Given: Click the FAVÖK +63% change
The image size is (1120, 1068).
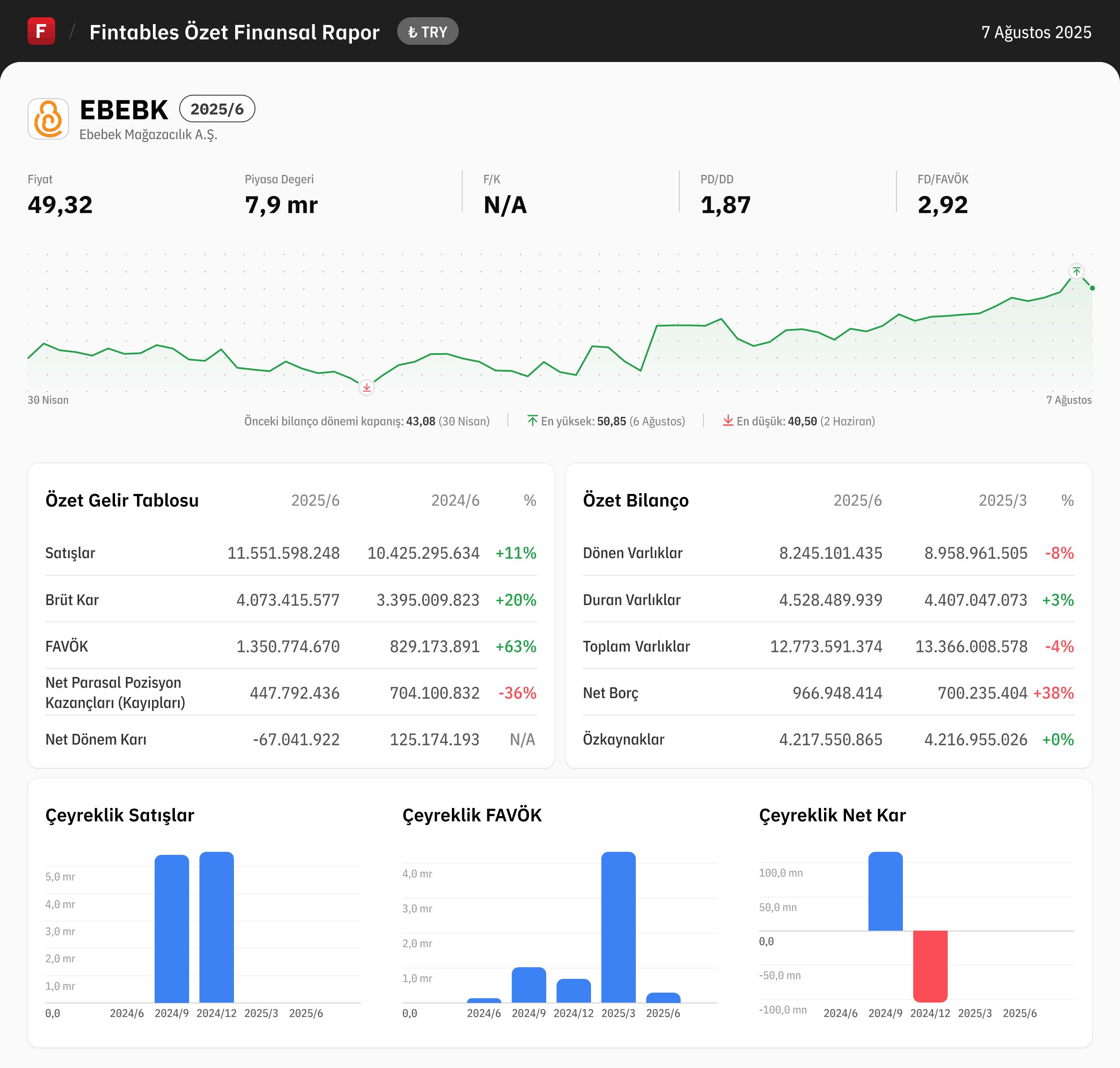Looking at the screenshot, I should pyautogui.click(x=516, y=647).
